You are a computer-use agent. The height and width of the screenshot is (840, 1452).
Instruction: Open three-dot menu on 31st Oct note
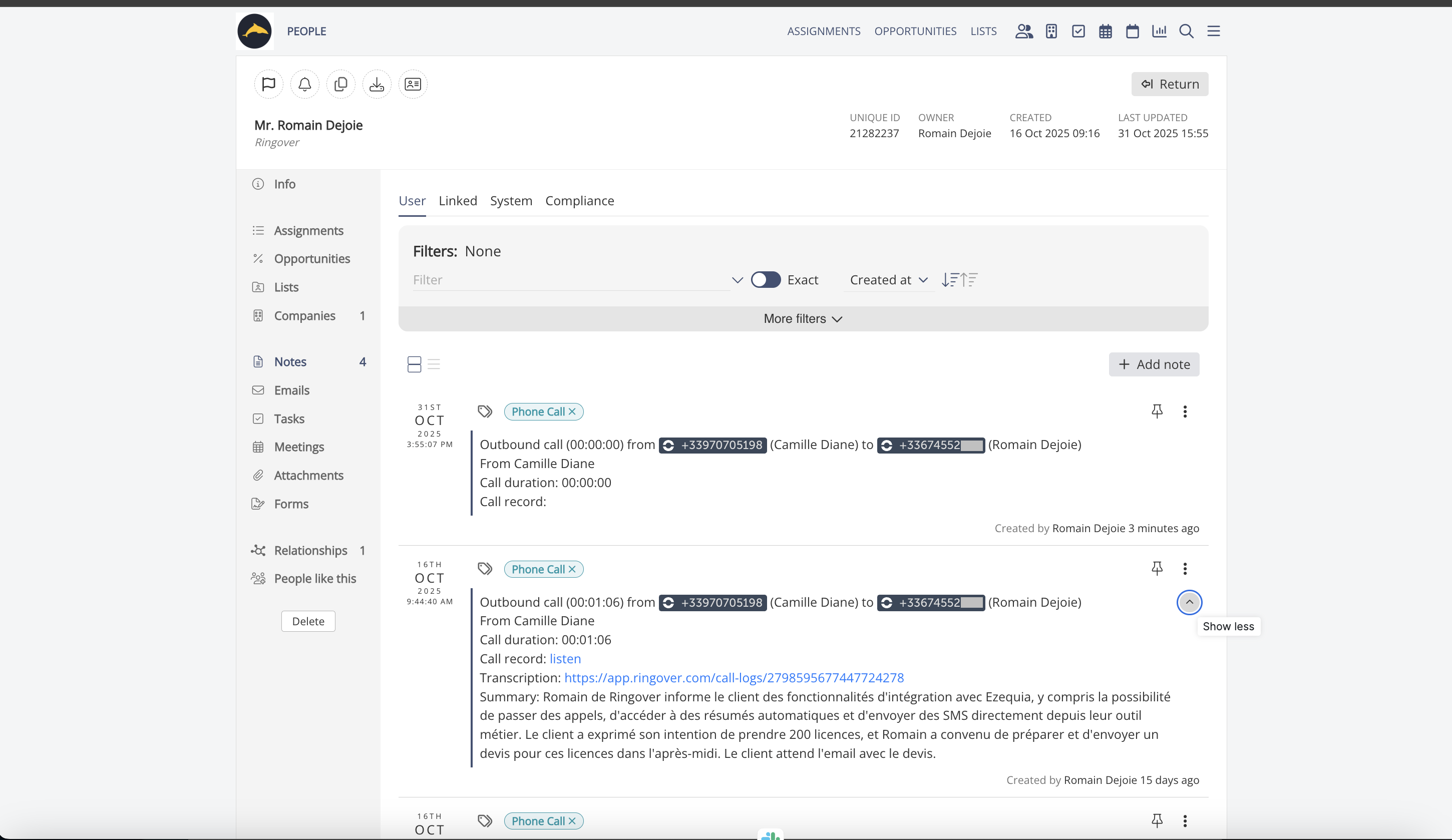(1185, 411)
